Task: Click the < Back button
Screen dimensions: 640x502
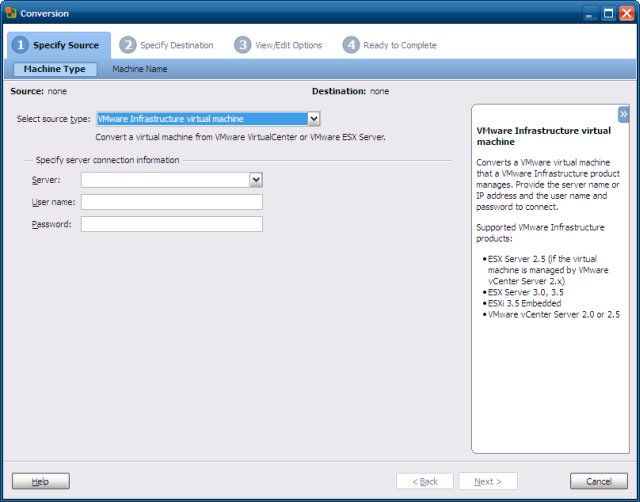Action: (x=426, y=481)
